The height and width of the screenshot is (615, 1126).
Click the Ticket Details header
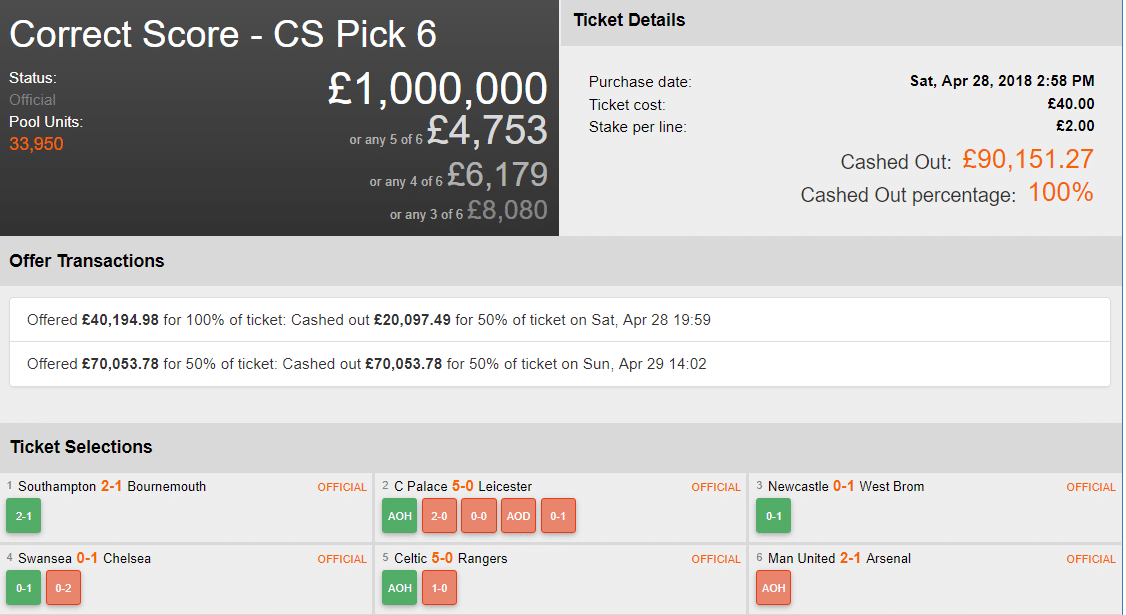tap(630, 20)
